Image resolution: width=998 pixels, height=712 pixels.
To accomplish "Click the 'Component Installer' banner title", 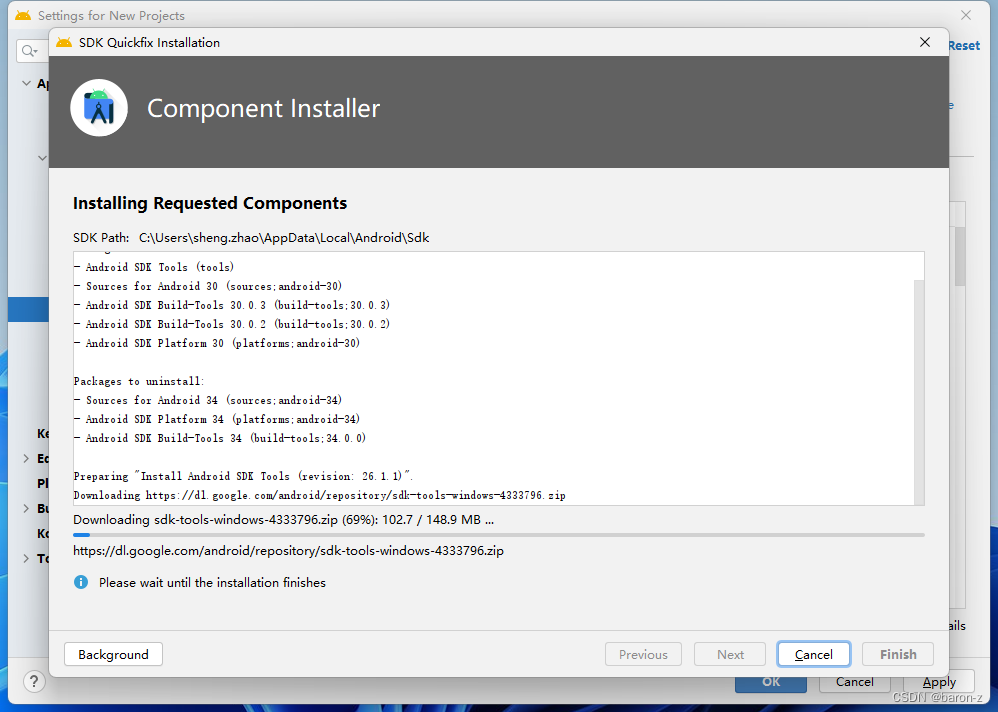I will pyautogui.click(x=264, y=108).
